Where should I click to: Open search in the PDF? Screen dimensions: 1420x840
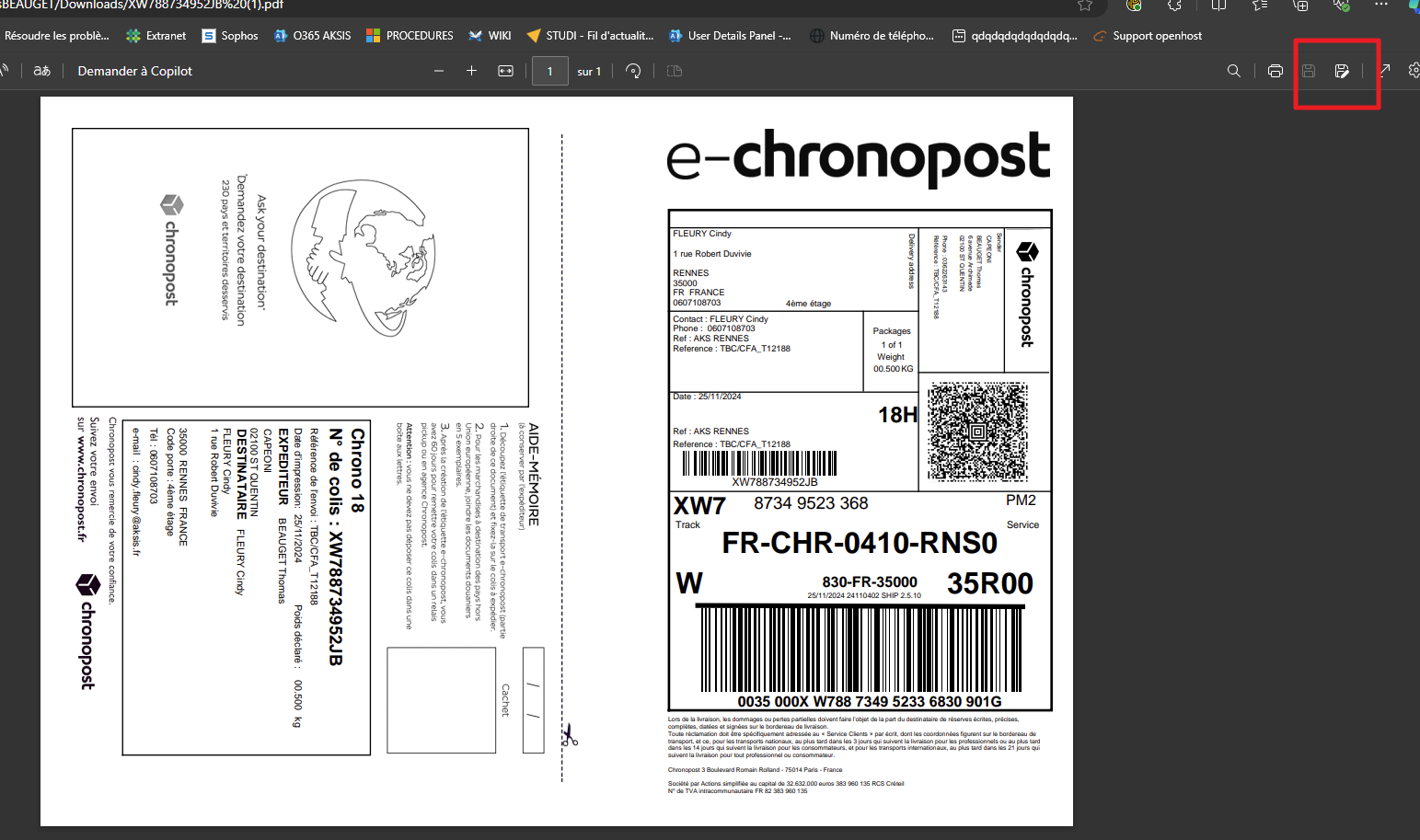1234,71
